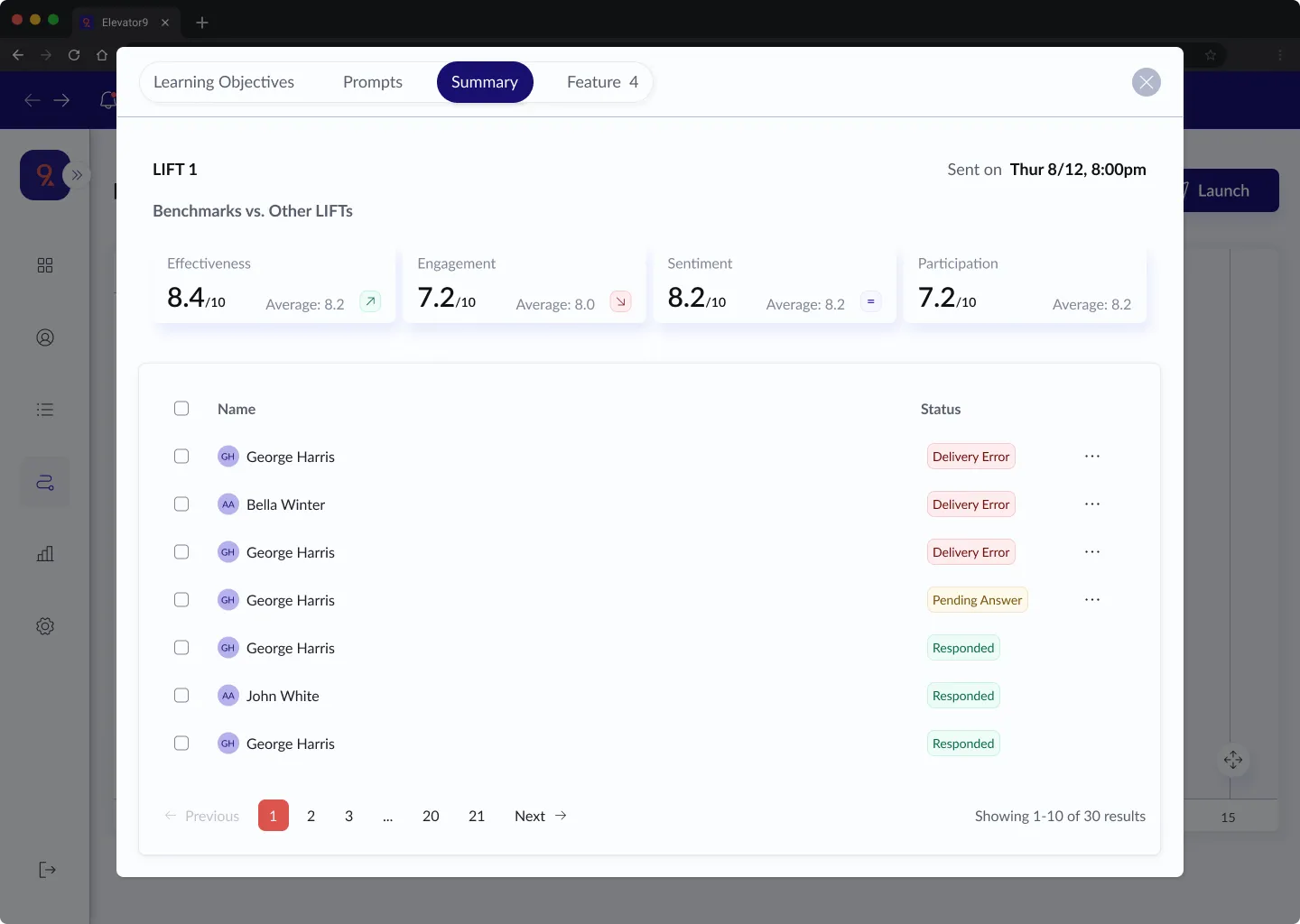Select the journey path icon in sidebar
This screenshot has width=1300, height=924.
[45, 482]
